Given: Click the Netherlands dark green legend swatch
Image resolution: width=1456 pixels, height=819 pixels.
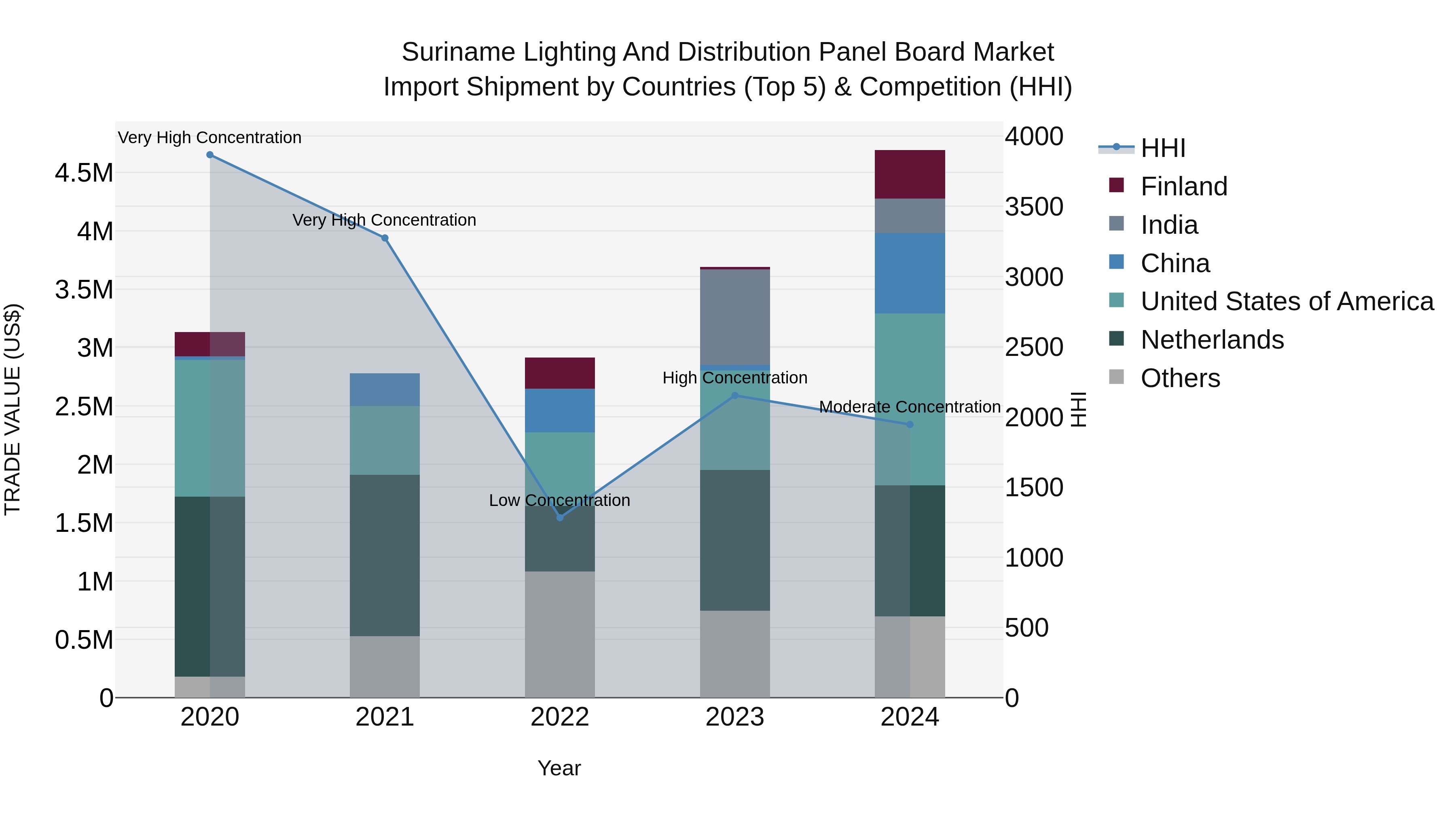Looking at the screenshot, I should click(x=1116, y=338).
